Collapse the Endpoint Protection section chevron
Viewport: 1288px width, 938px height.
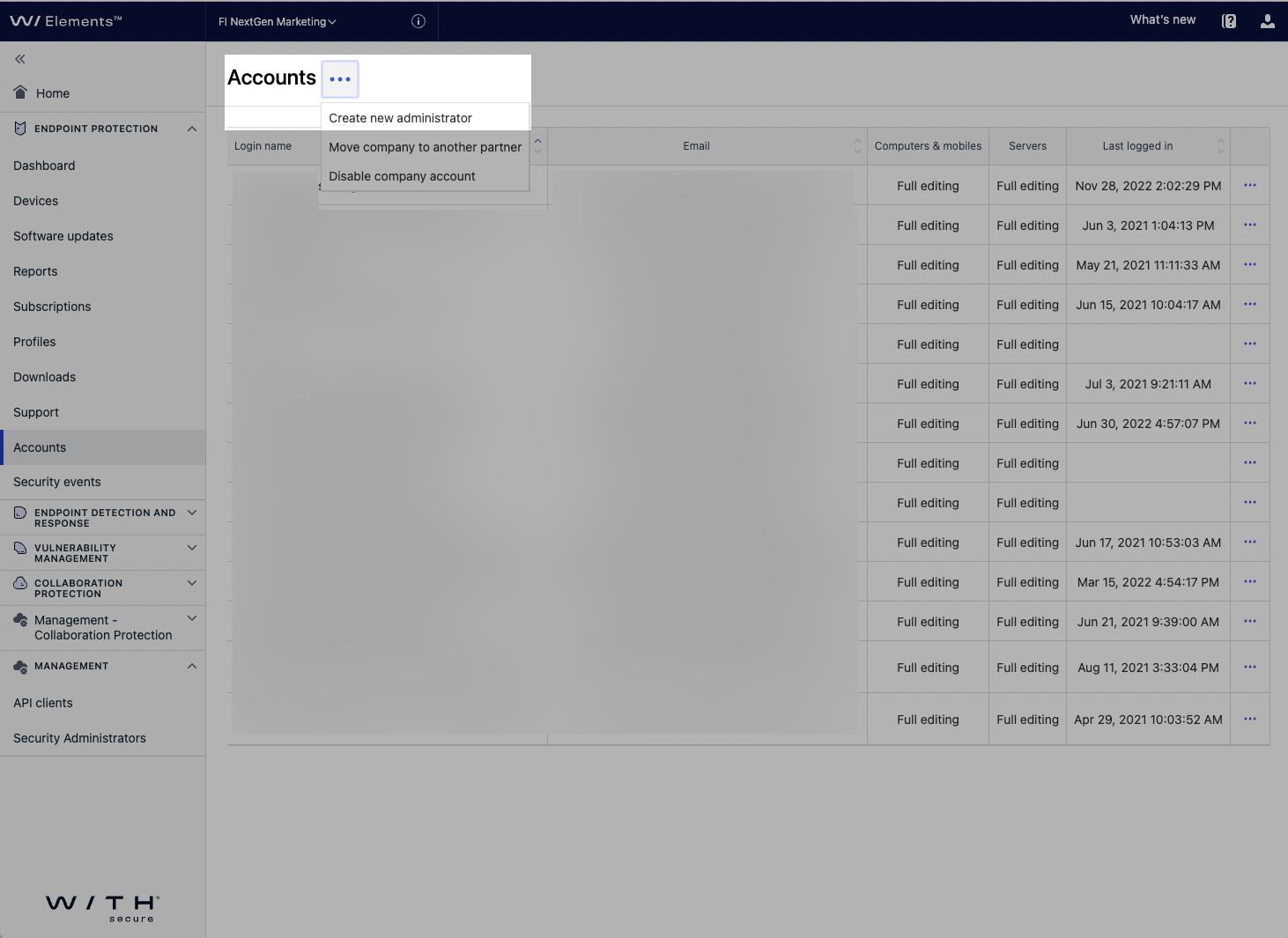click(192, 128)
